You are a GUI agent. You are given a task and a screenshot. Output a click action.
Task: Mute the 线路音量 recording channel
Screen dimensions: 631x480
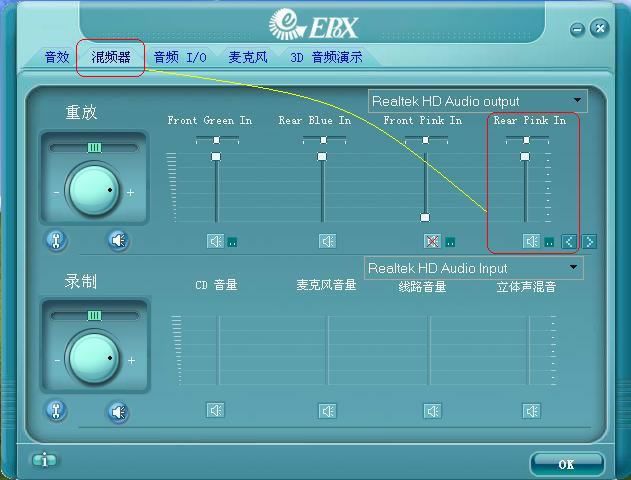(432, 411)
